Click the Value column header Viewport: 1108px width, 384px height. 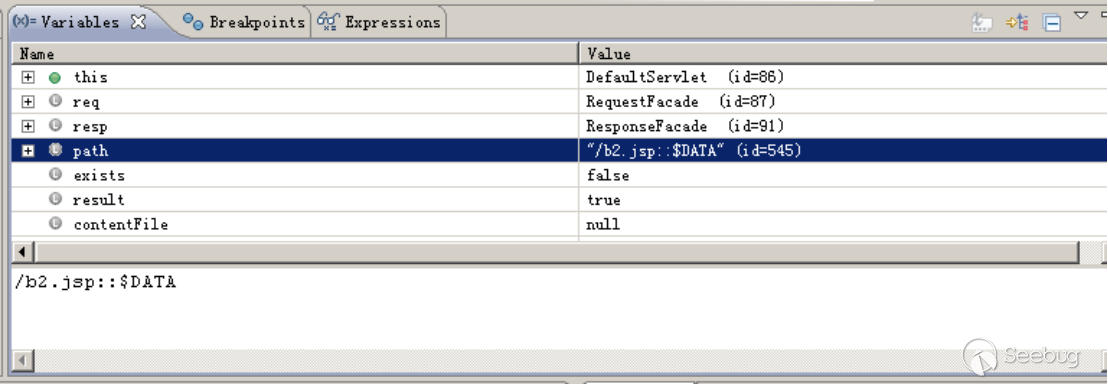point(843,54)
